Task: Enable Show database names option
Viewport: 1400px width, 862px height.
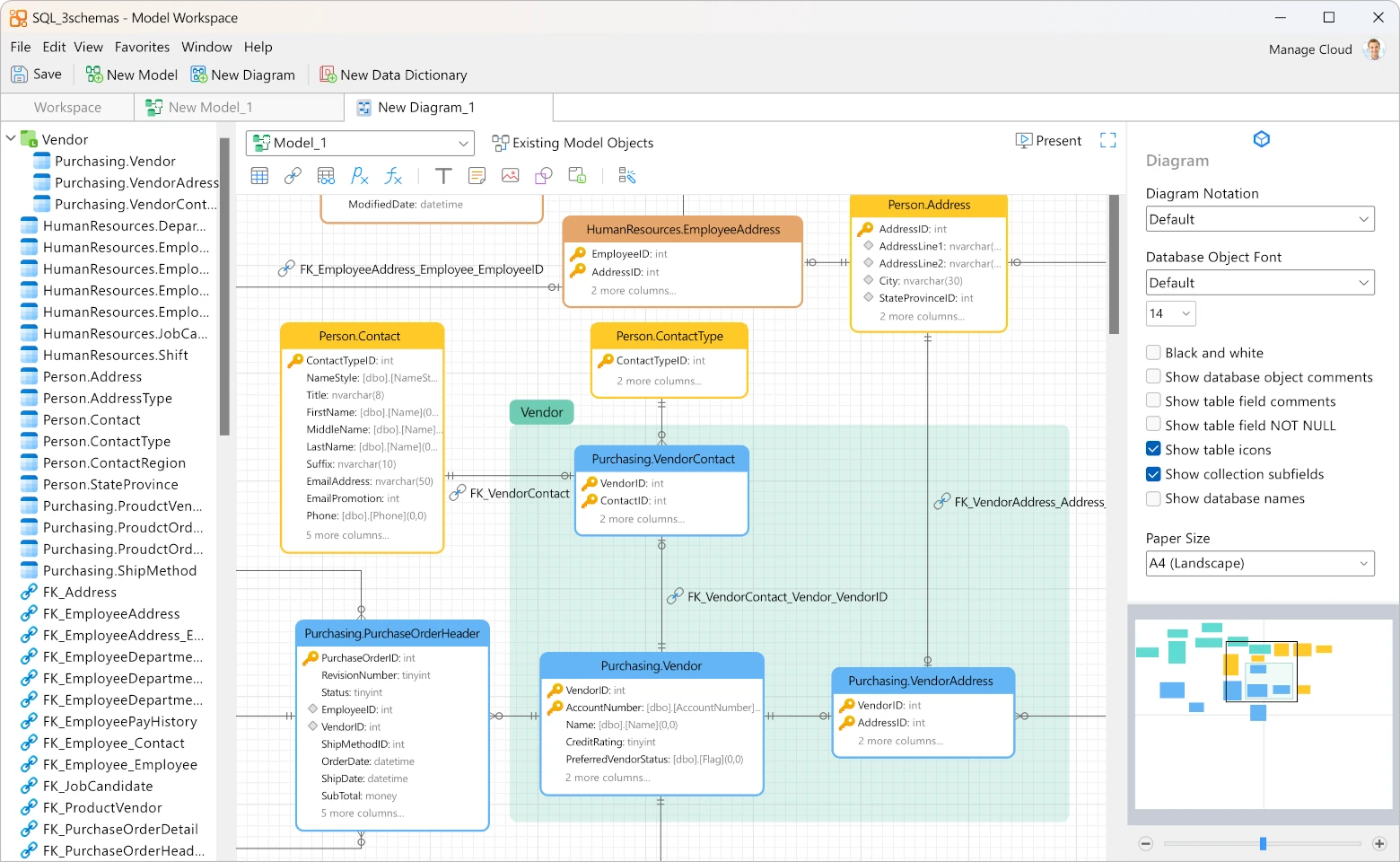Action: coord(1153,498)
